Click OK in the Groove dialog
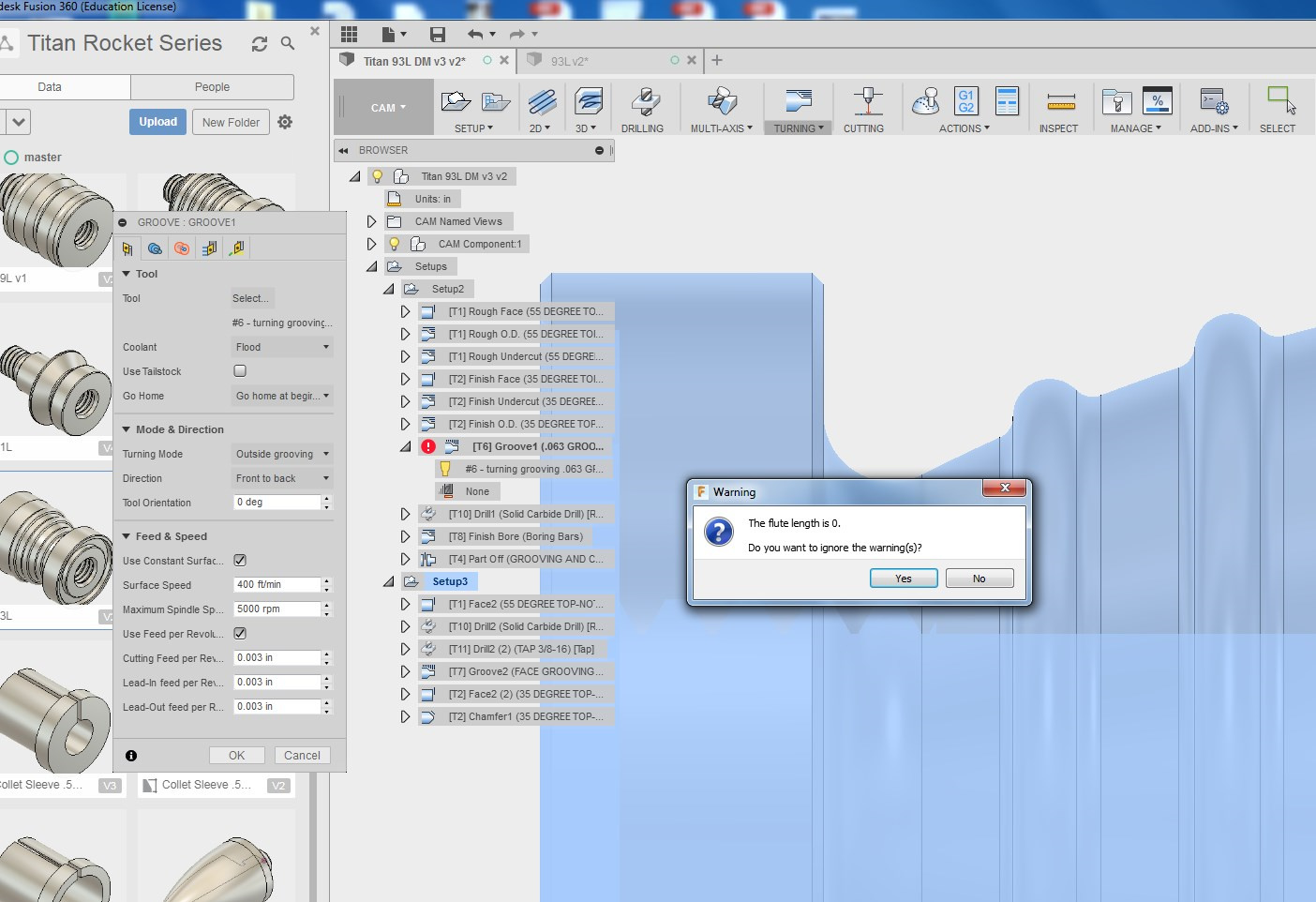 [x=237, y=756]
